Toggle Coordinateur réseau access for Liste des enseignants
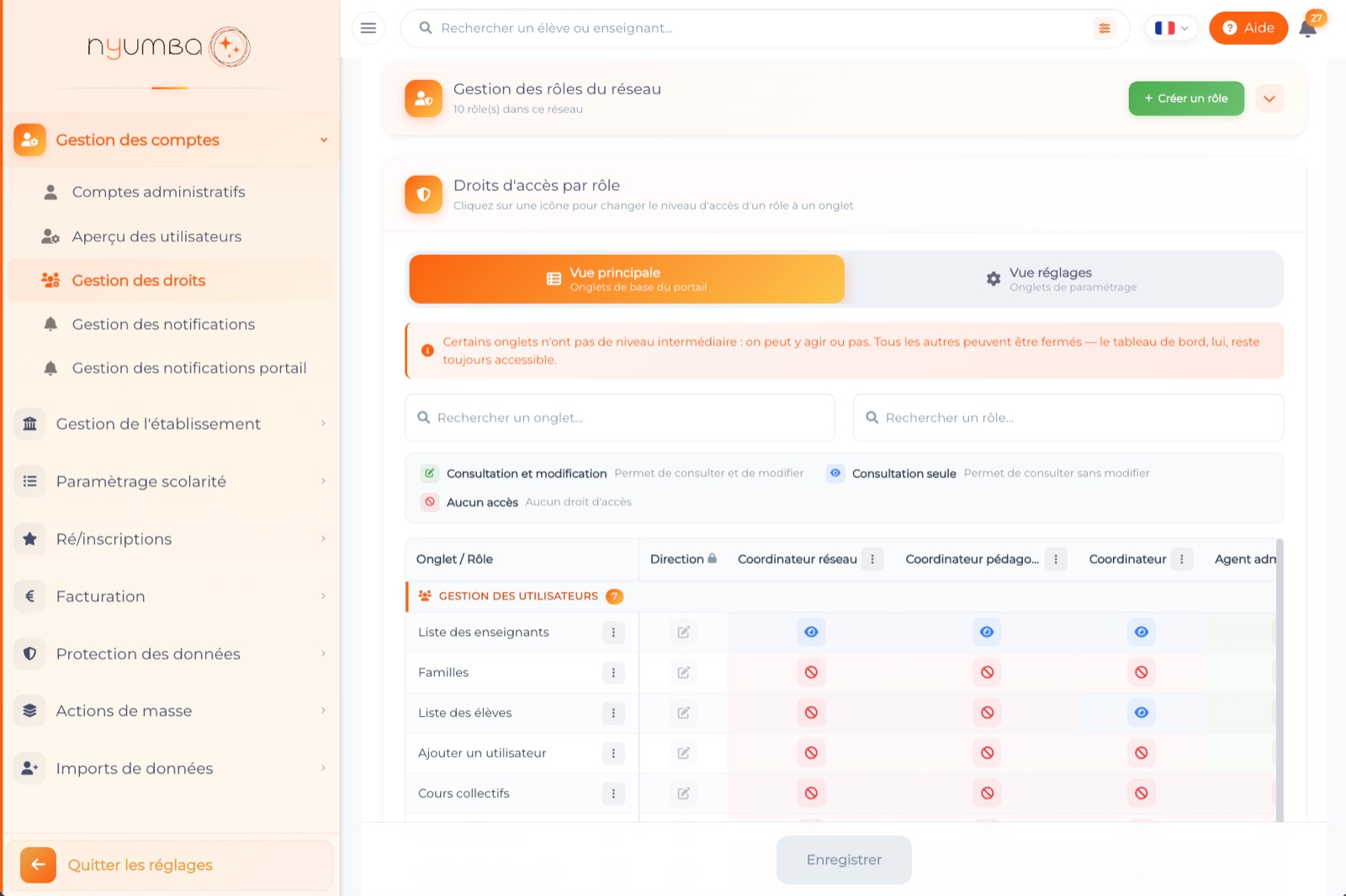The width and height of the screenshot is (1346, 896). (x=811, y=632)
